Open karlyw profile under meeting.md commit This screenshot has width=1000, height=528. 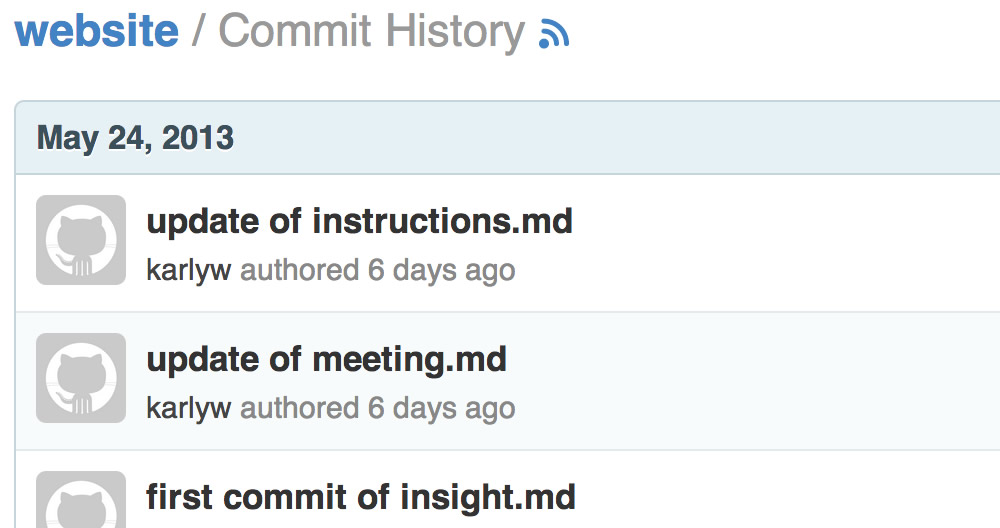click(x=189, y=408)
